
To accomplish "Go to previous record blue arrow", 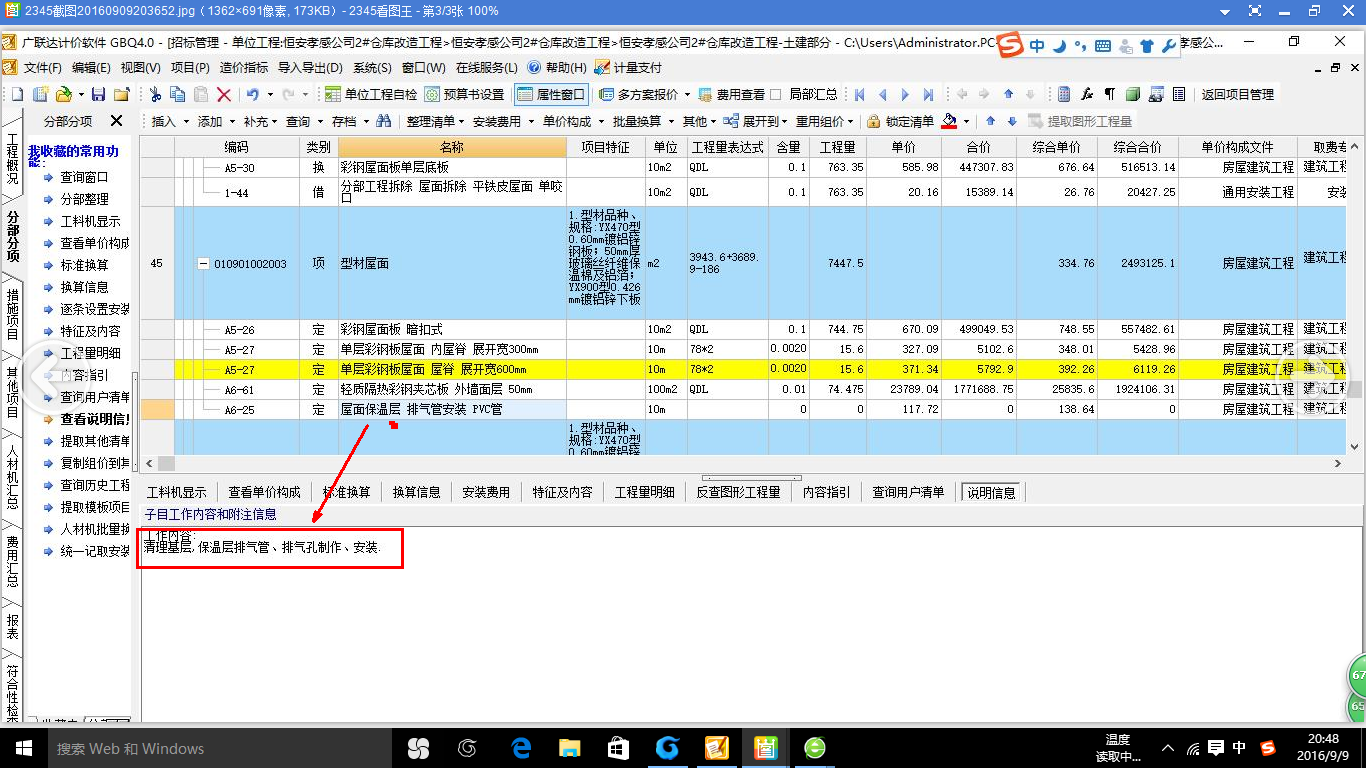I will (x=882, y=94).
